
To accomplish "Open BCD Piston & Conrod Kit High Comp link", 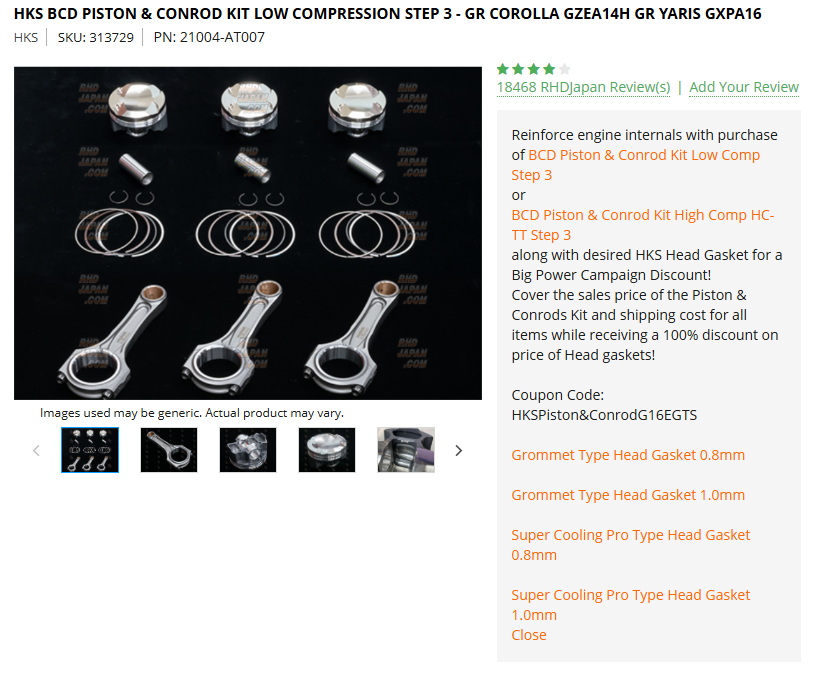I will tap(643, 225).
